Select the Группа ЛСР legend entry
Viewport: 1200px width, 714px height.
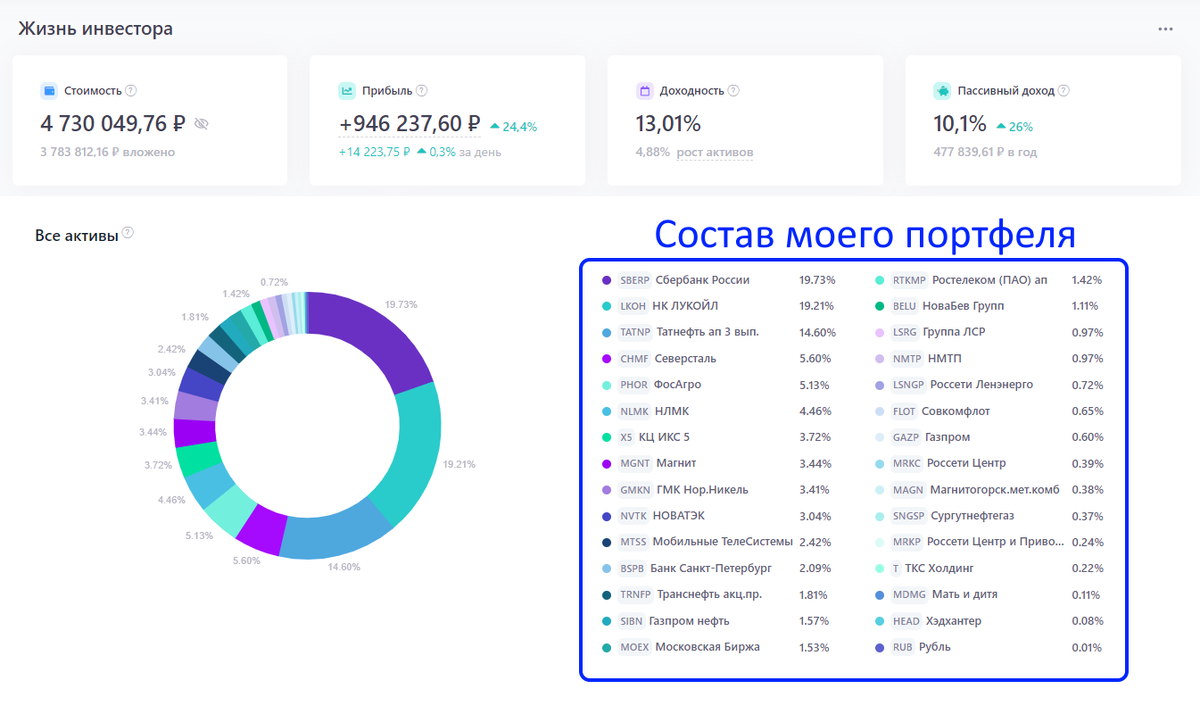tap(989, 332)
